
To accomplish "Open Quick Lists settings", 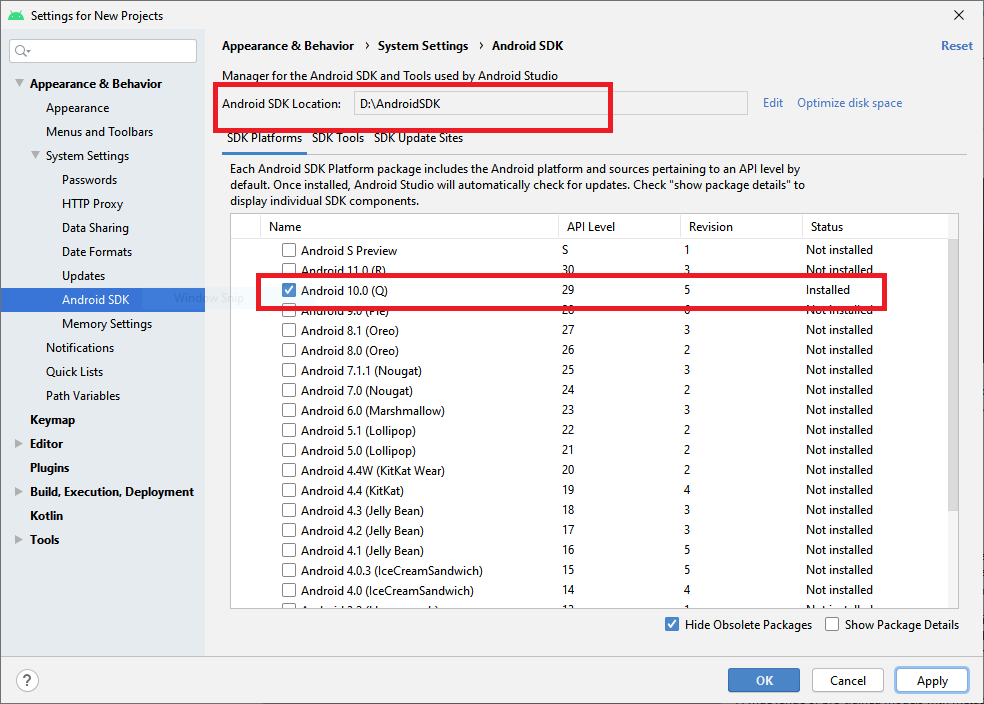I will coord(74,371).
